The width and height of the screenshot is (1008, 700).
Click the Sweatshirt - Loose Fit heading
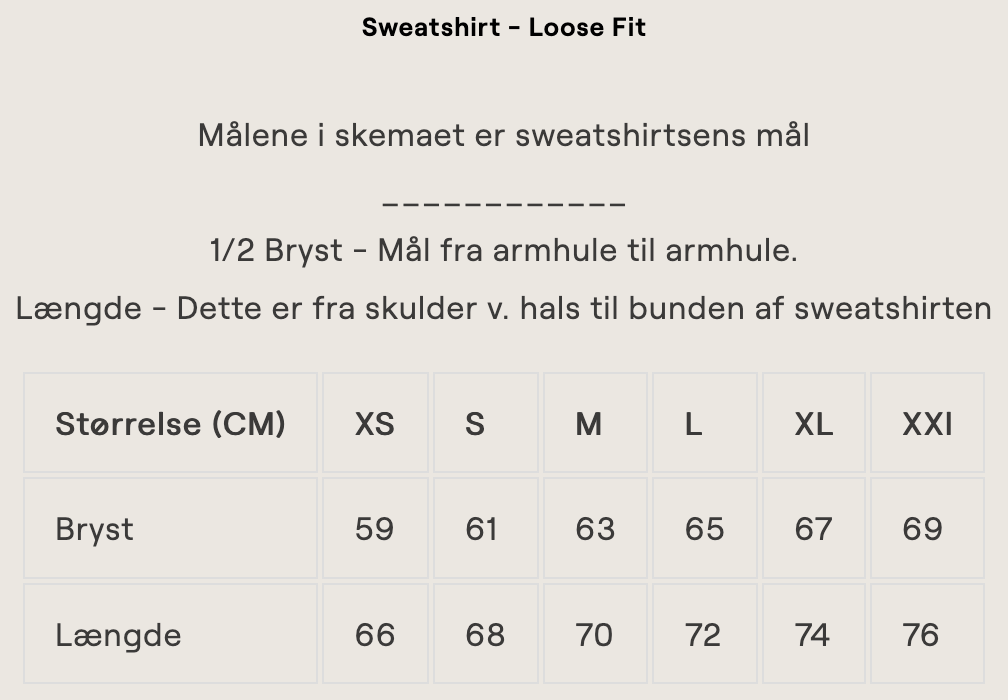[x=504, y=27]
